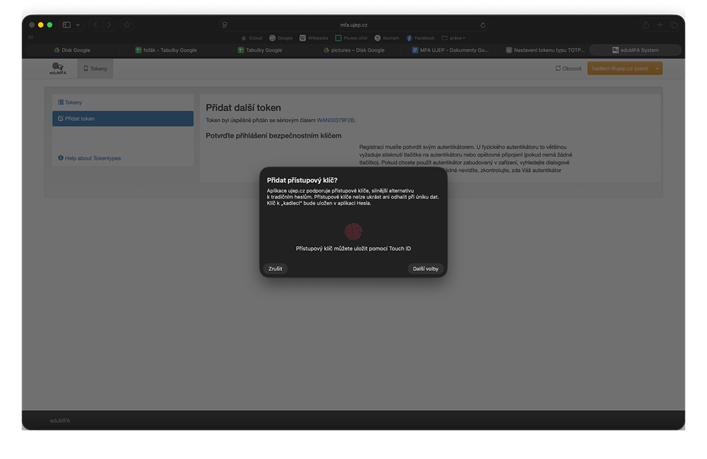Click the Safari share icon
The image size is (707, 459).
tap(645, 25)
